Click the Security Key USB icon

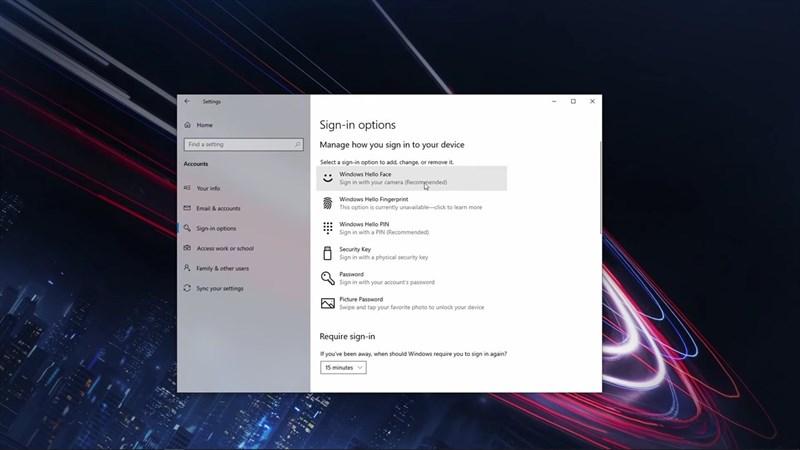(328, 253)
